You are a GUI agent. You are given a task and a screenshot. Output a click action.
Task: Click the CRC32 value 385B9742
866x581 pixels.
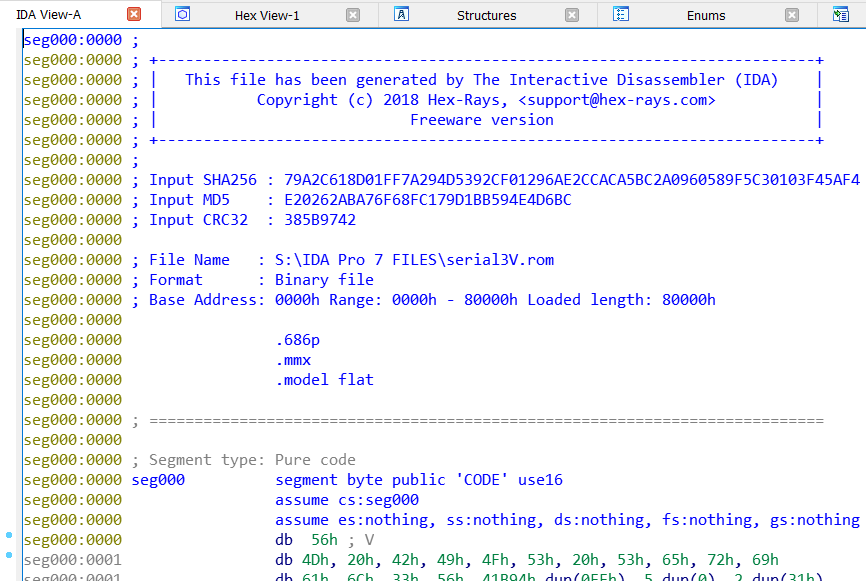320,220
